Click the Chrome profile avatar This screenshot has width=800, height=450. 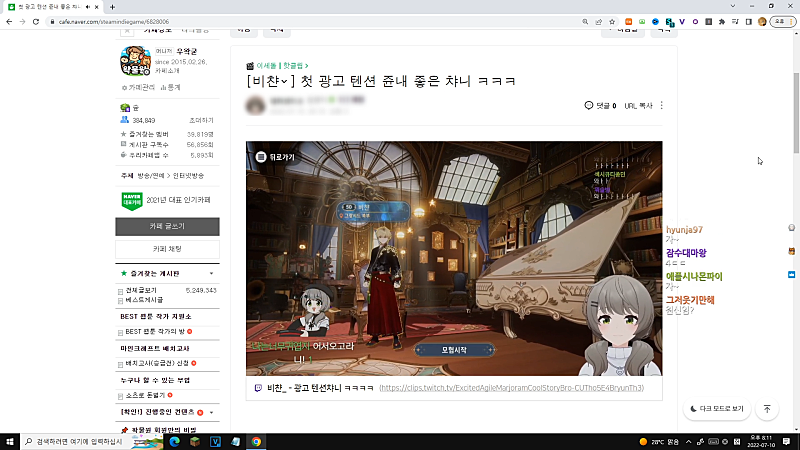coord(762,22)
